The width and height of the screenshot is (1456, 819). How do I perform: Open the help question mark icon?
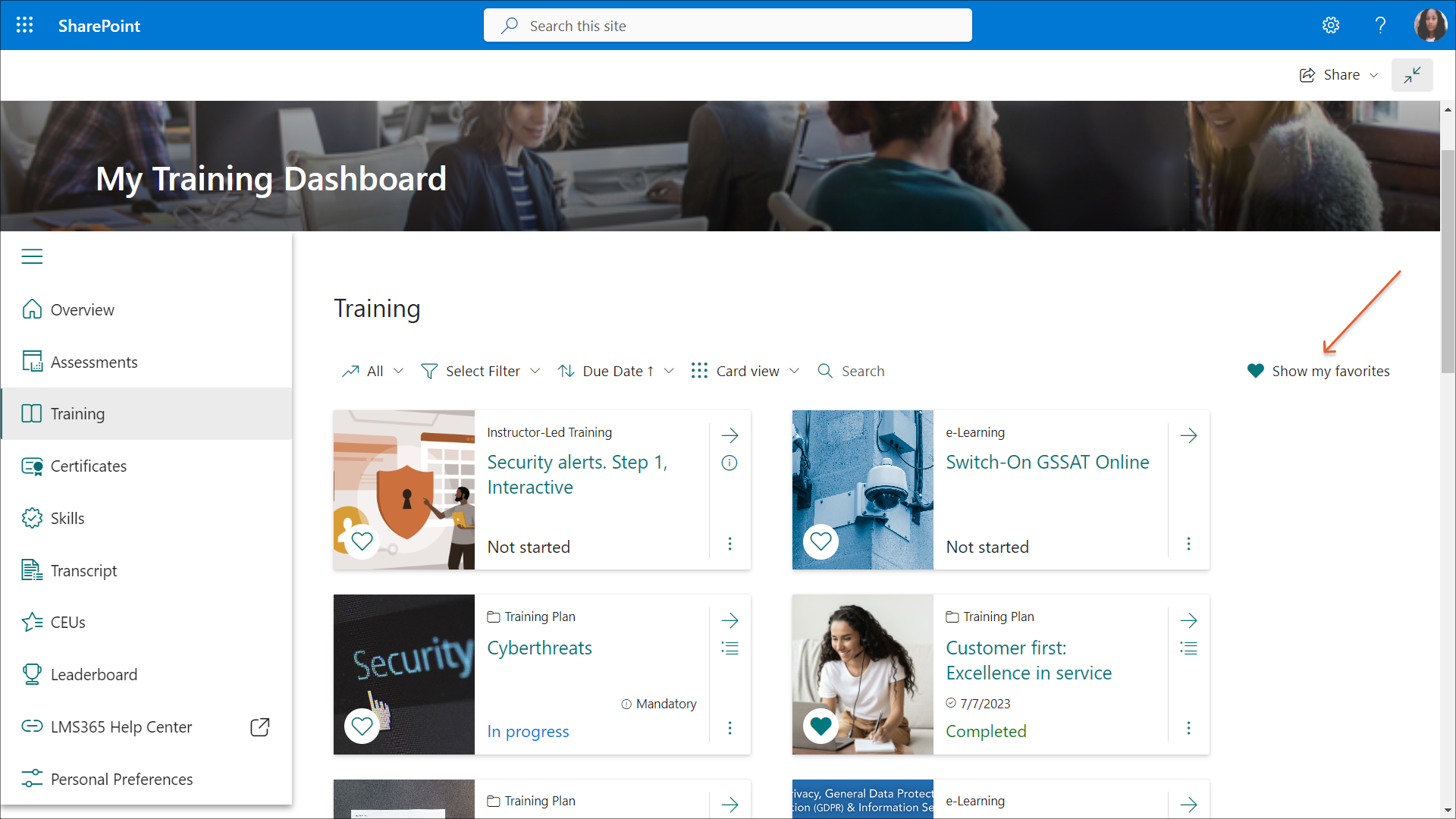(x=1380, y=25)
